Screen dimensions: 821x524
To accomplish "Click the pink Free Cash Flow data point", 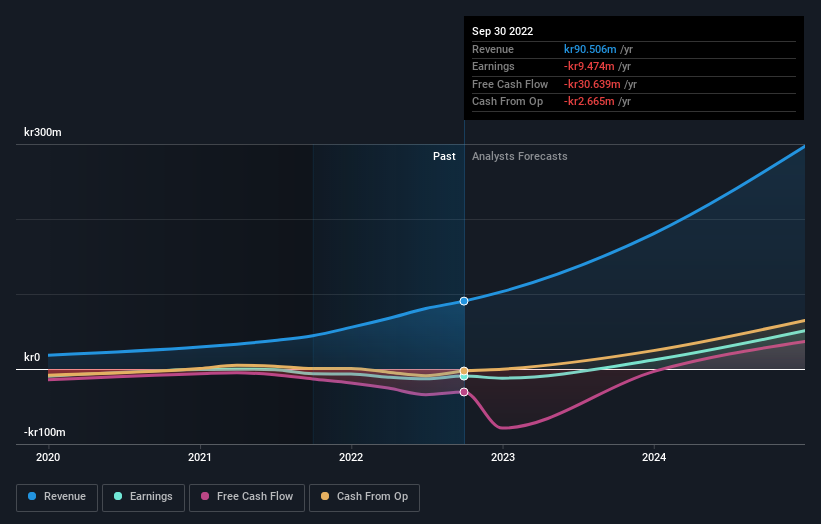I will coord(464,392).
